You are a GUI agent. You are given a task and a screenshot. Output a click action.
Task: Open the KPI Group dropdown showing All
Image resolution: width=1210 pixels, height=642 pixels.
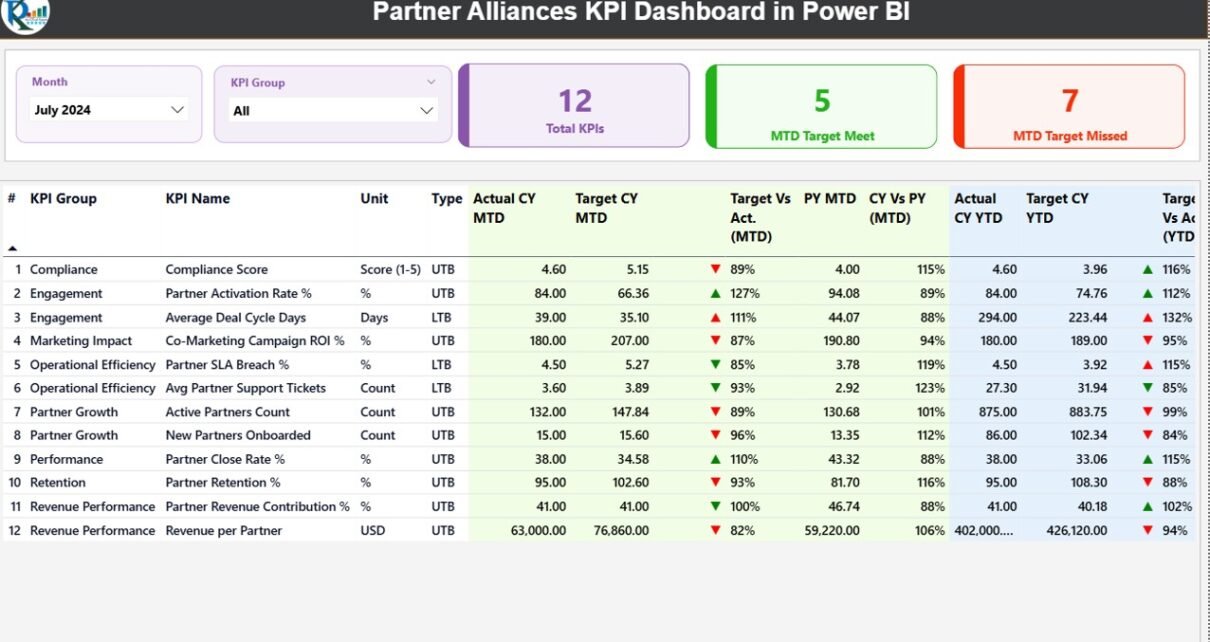[x=334, y=111]
